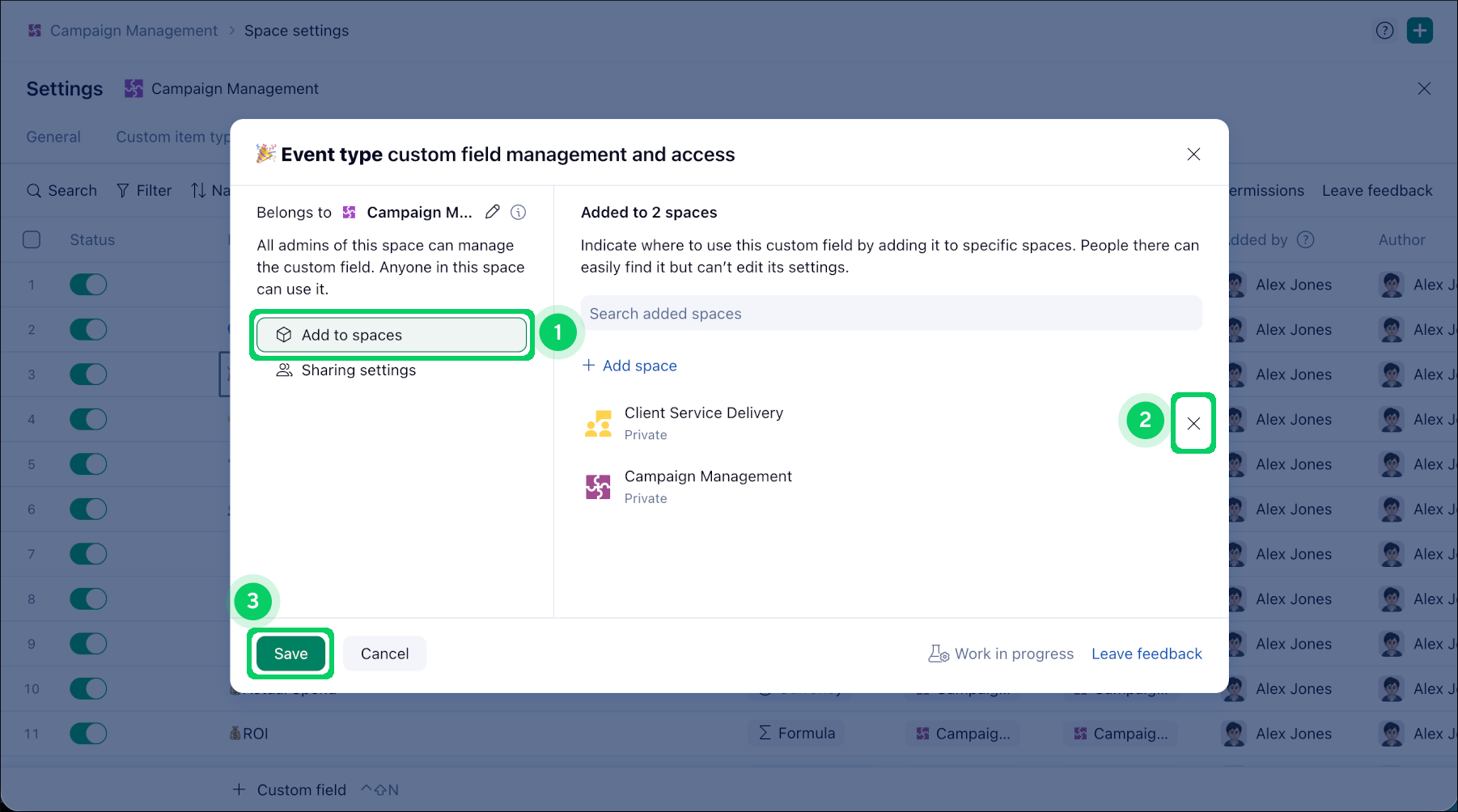Click the Search added spaces field
Image resolution: width=1458 pixels, height=812 pixels.
tap(892, 314)
